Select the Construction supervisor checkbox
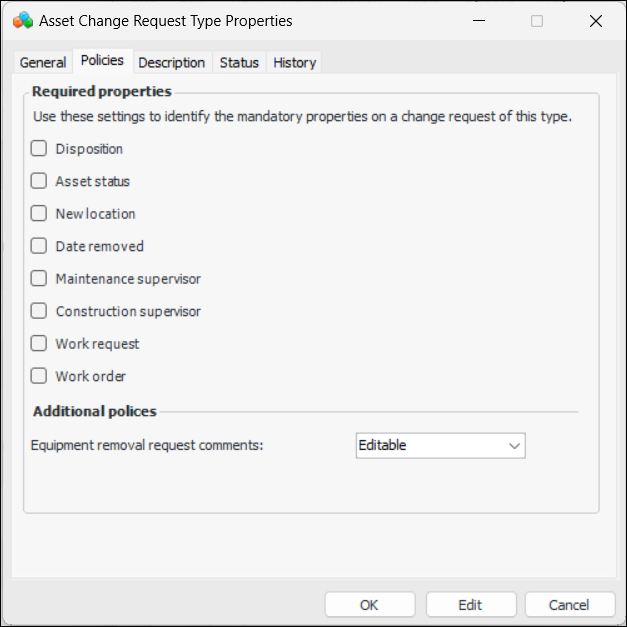This screenshot has width=627, height=627. tap(39, 311)
